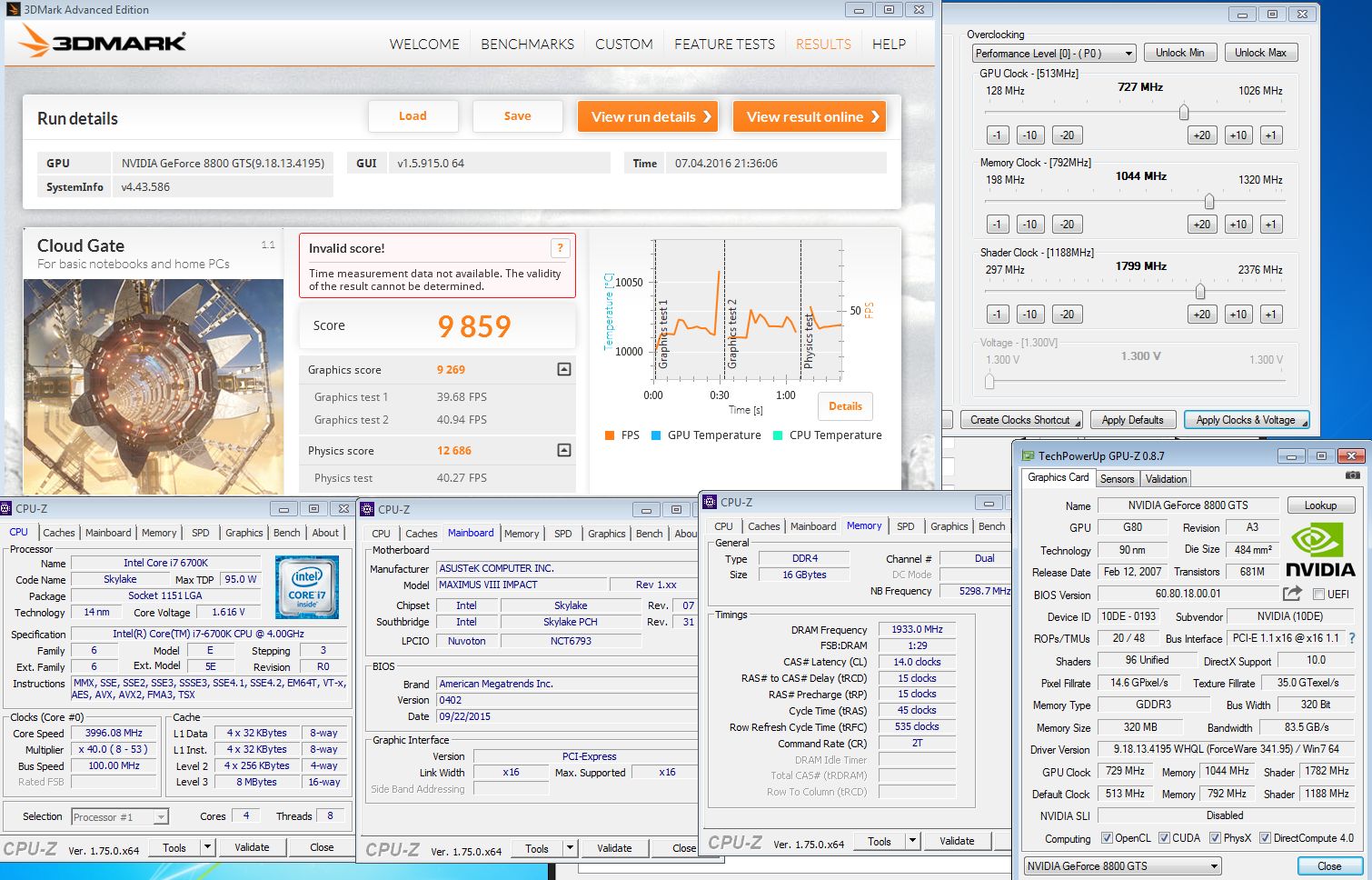Screen dimensions: 1372x880
Task: Switch to Validation tab in GPU-Z
Action: [1166, 479]
